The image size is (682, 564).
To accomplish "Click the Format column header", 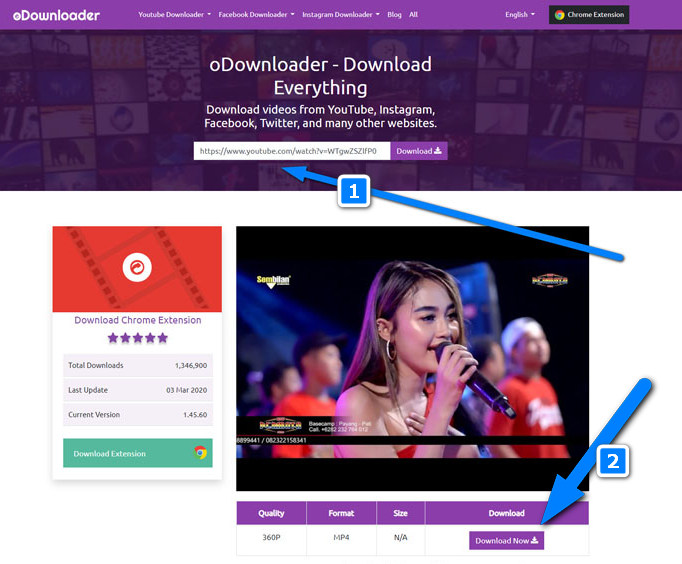I will click(341, 513).
